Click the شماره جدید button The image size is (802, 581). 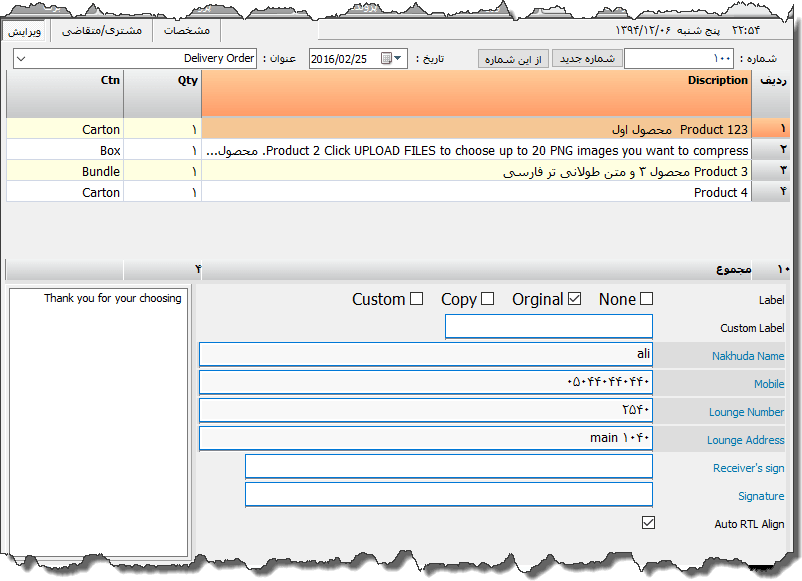click(587, 59)
